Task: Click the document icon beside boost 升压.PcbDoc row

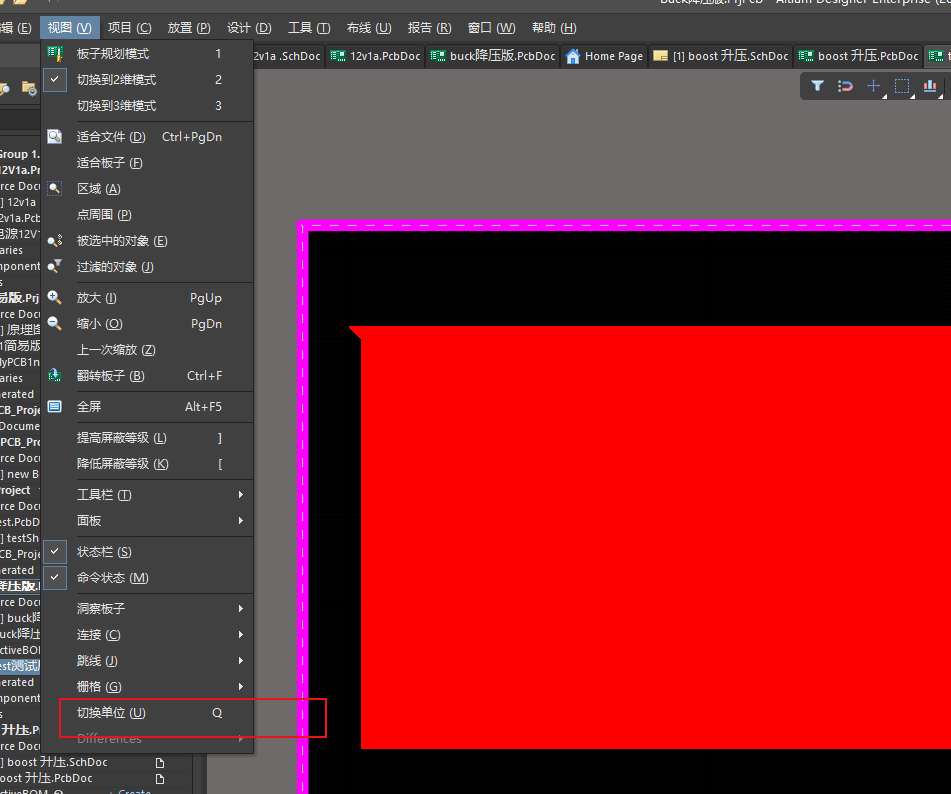Action: [160, 778]
